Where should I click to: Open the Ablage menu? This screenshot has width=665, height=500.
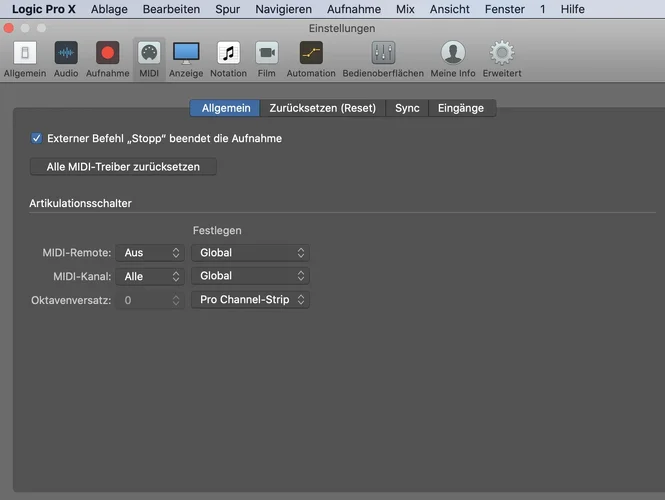click(x=109, y=9)
